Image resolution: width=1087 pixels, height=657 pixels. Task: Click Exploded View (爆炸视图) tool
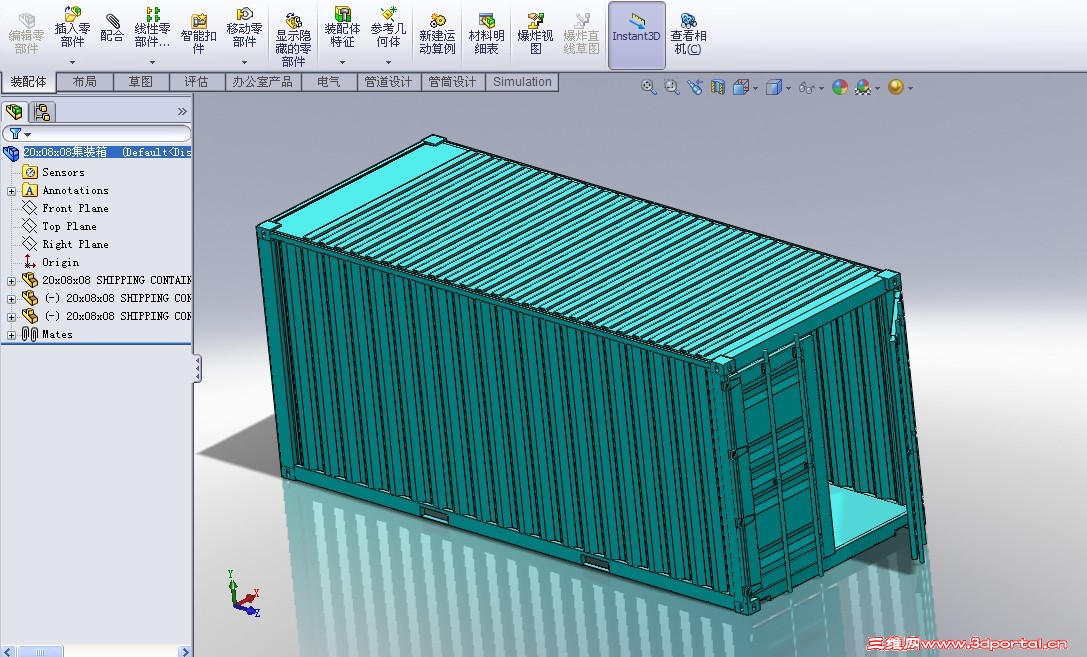coord(535,33)
